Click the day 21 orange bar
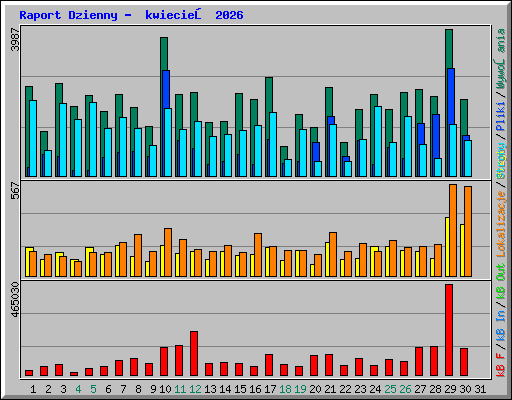 333,254
